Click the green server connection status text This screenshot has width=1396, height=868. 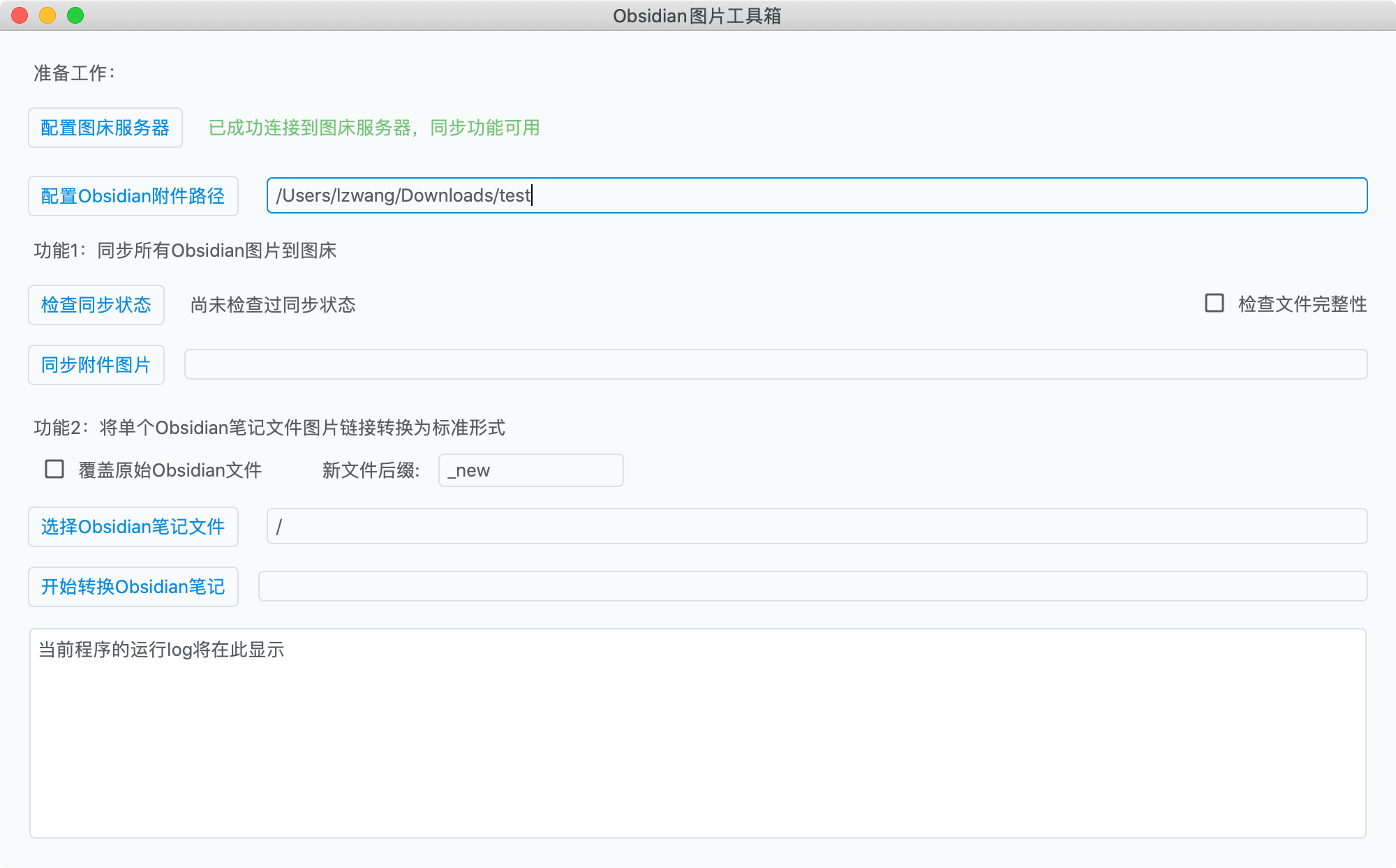click(x=374, y=128)
